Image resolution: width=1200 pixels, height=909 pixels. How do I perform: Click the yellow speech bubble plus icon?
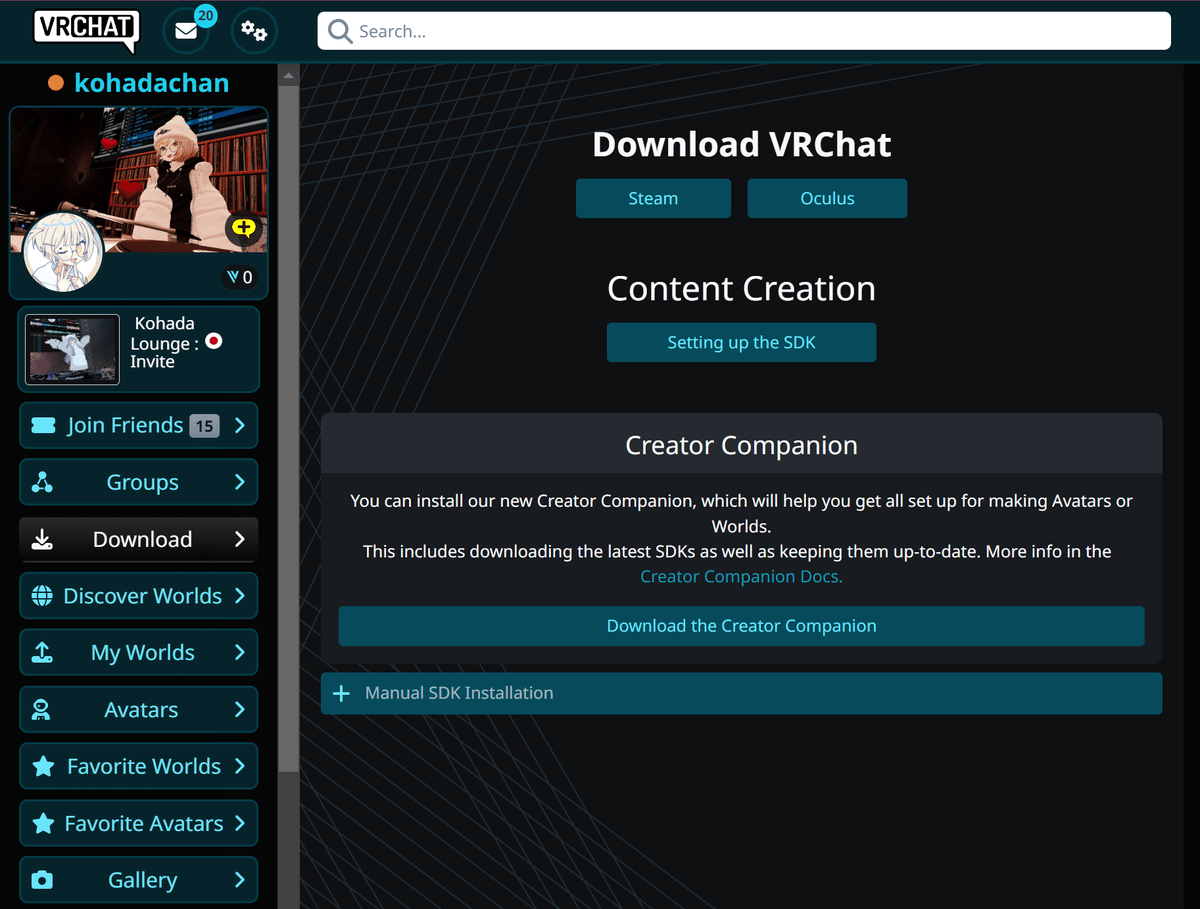coord(242,229)
